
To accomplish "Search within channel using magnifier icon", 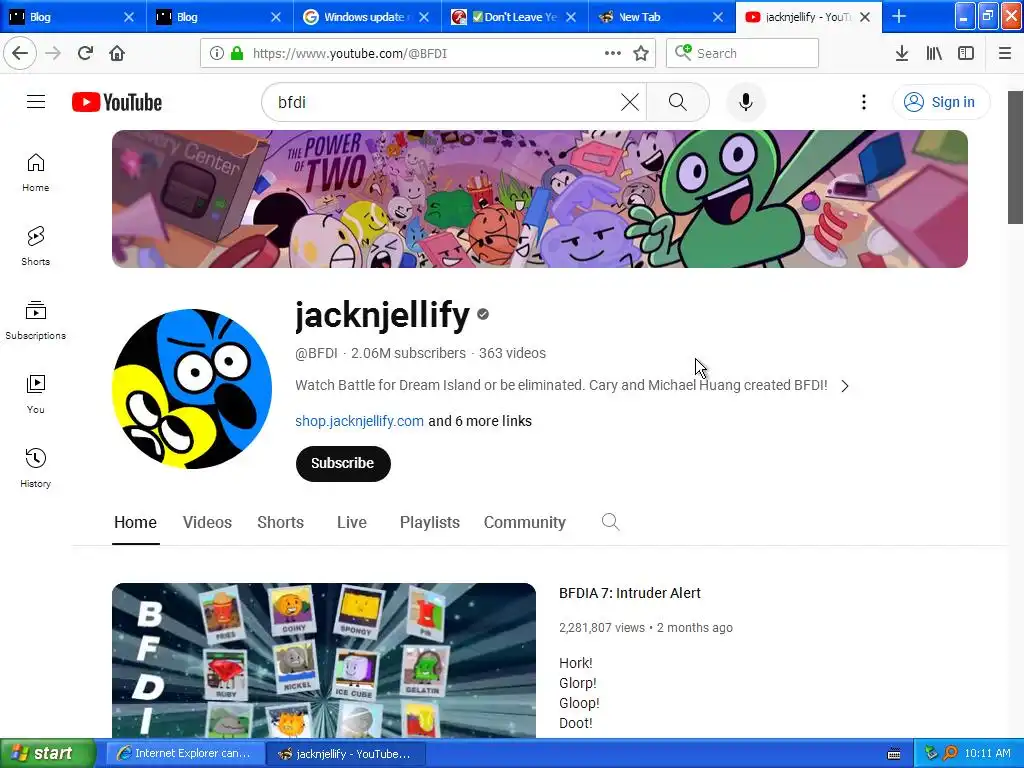I will point(610,522).
